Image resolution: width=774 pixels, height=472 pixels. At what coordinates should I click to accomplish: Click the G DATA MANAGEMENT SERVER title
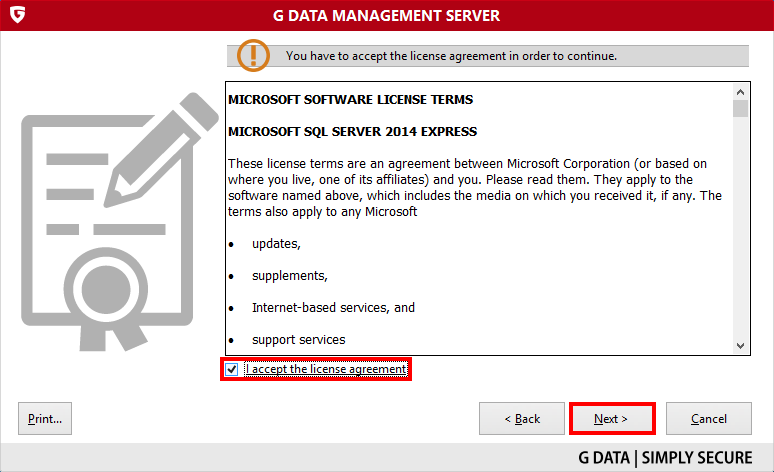pos(387,16)
